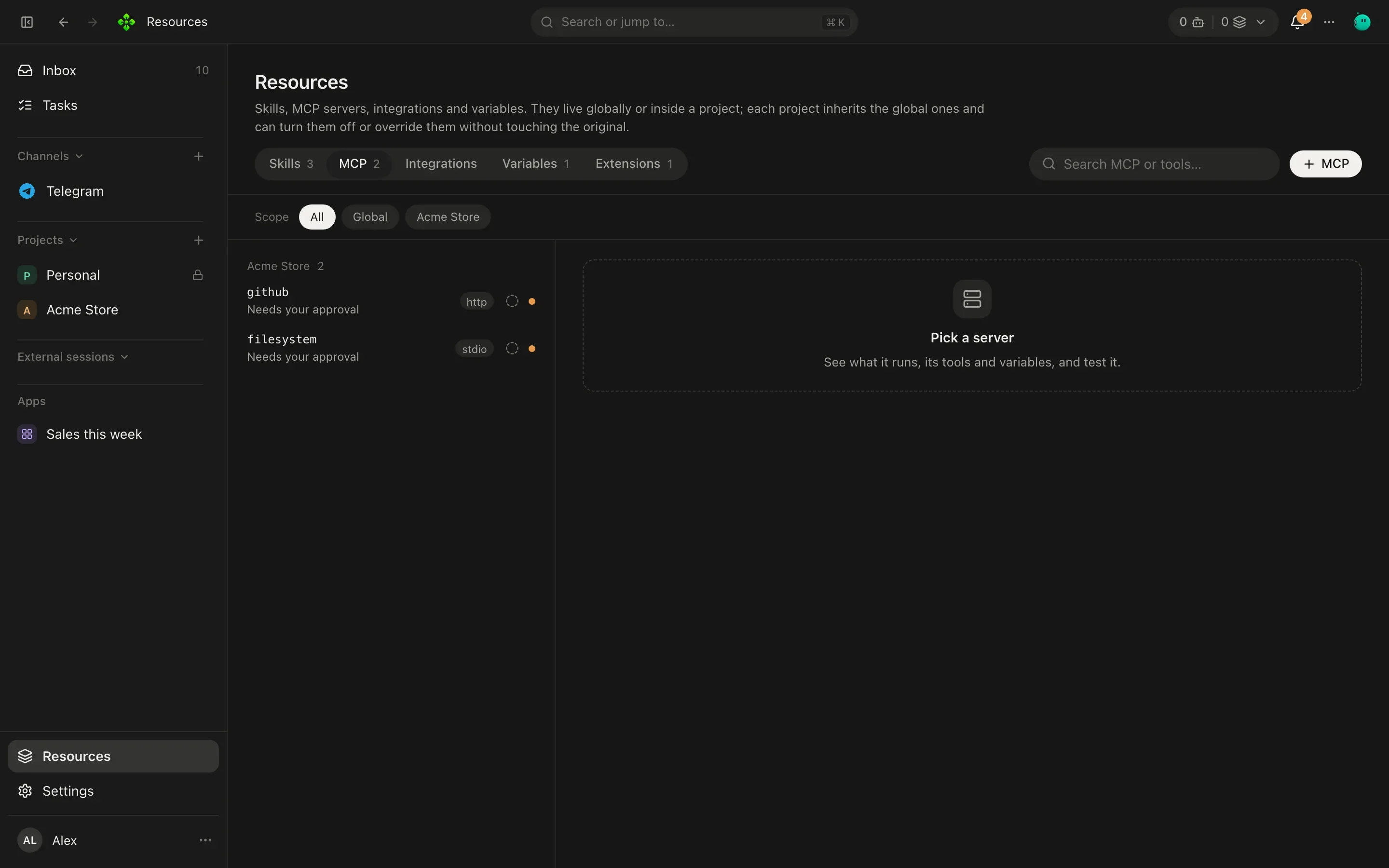
Task: Open Resources in the sidebar
Action: point(113,756)
